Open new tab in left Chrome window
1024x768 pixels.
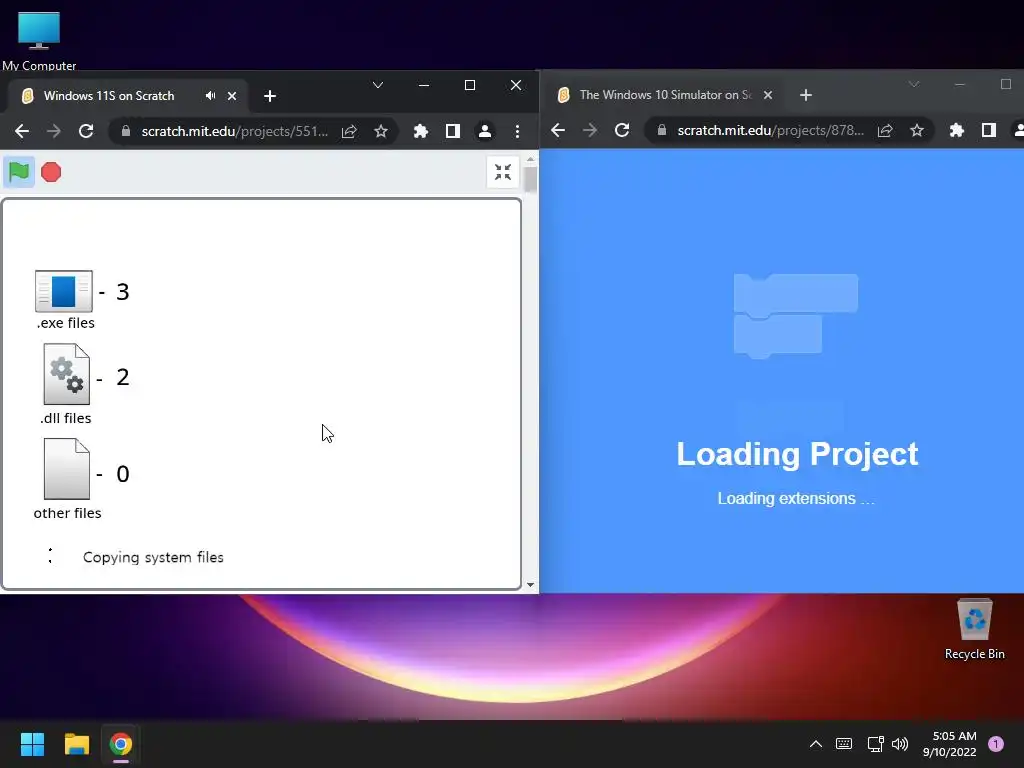click(270, 96)
